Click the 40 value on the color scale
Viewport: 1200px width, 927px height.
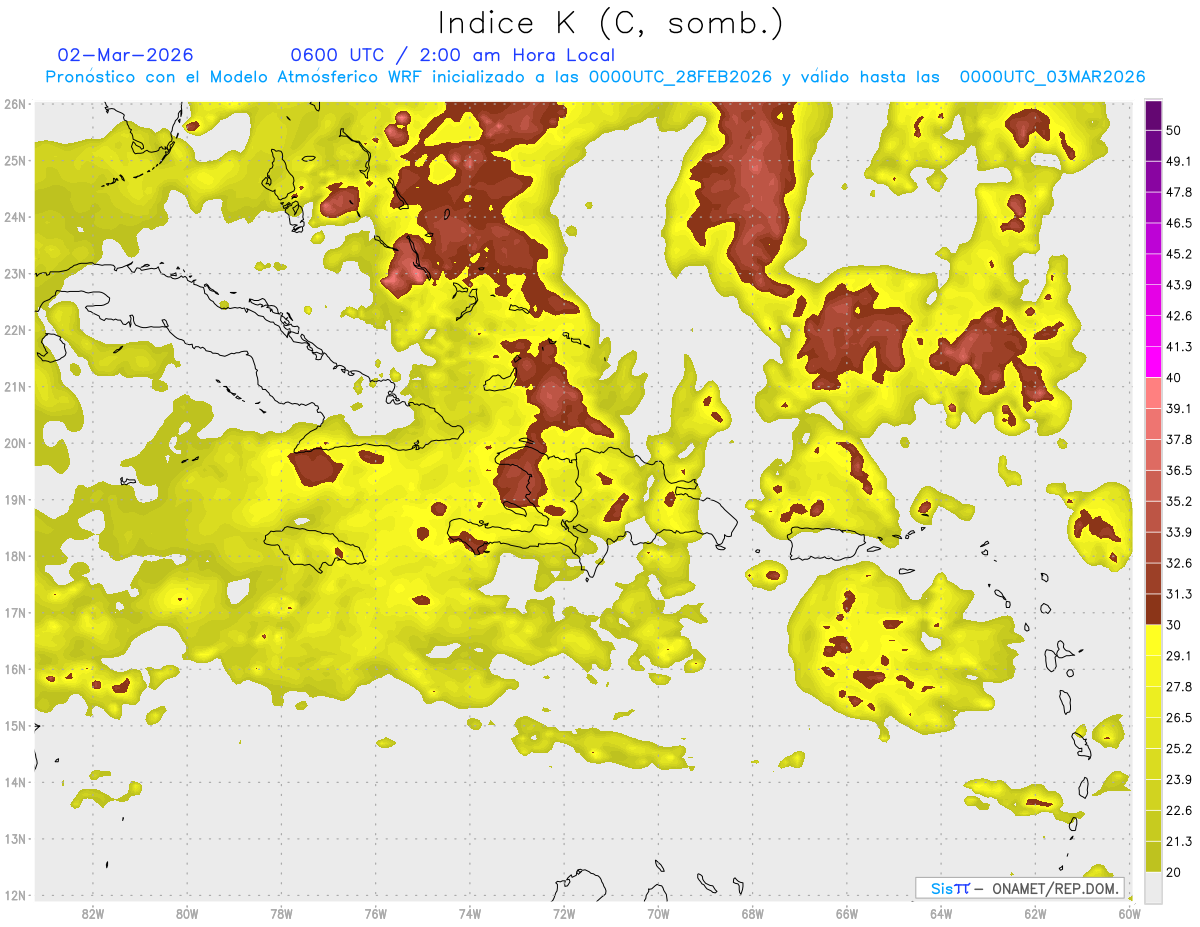1174,378
